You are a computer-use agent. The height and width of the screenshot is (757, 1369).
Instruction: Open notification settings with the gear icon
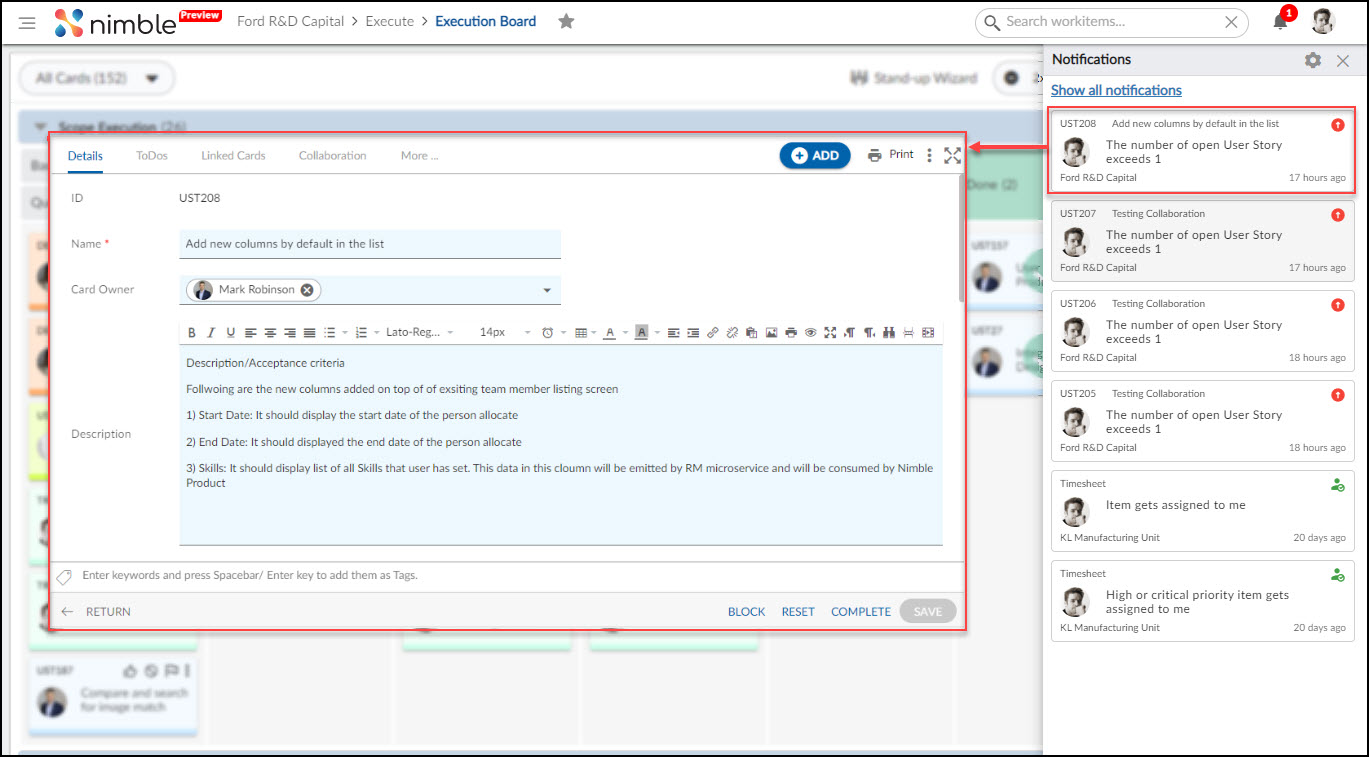click(x=1312, y=60)
